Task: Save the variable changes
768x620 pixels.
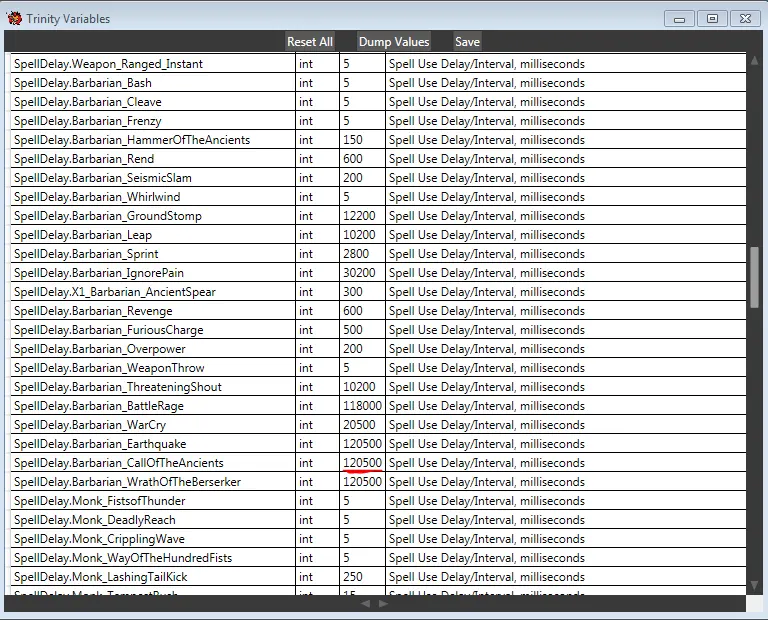Action: 467,42
